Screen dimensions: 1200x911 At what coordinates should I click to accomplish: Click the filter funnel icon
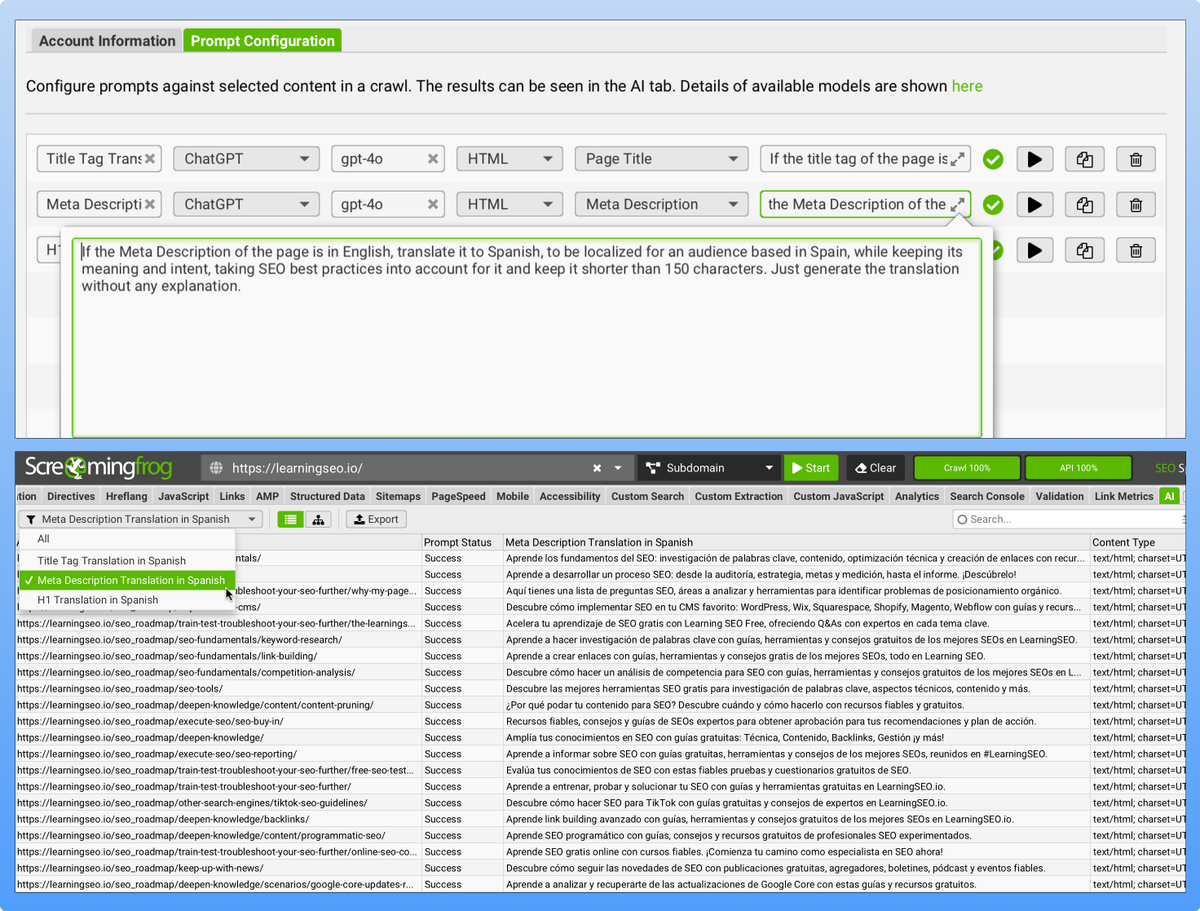pos(31,519)
